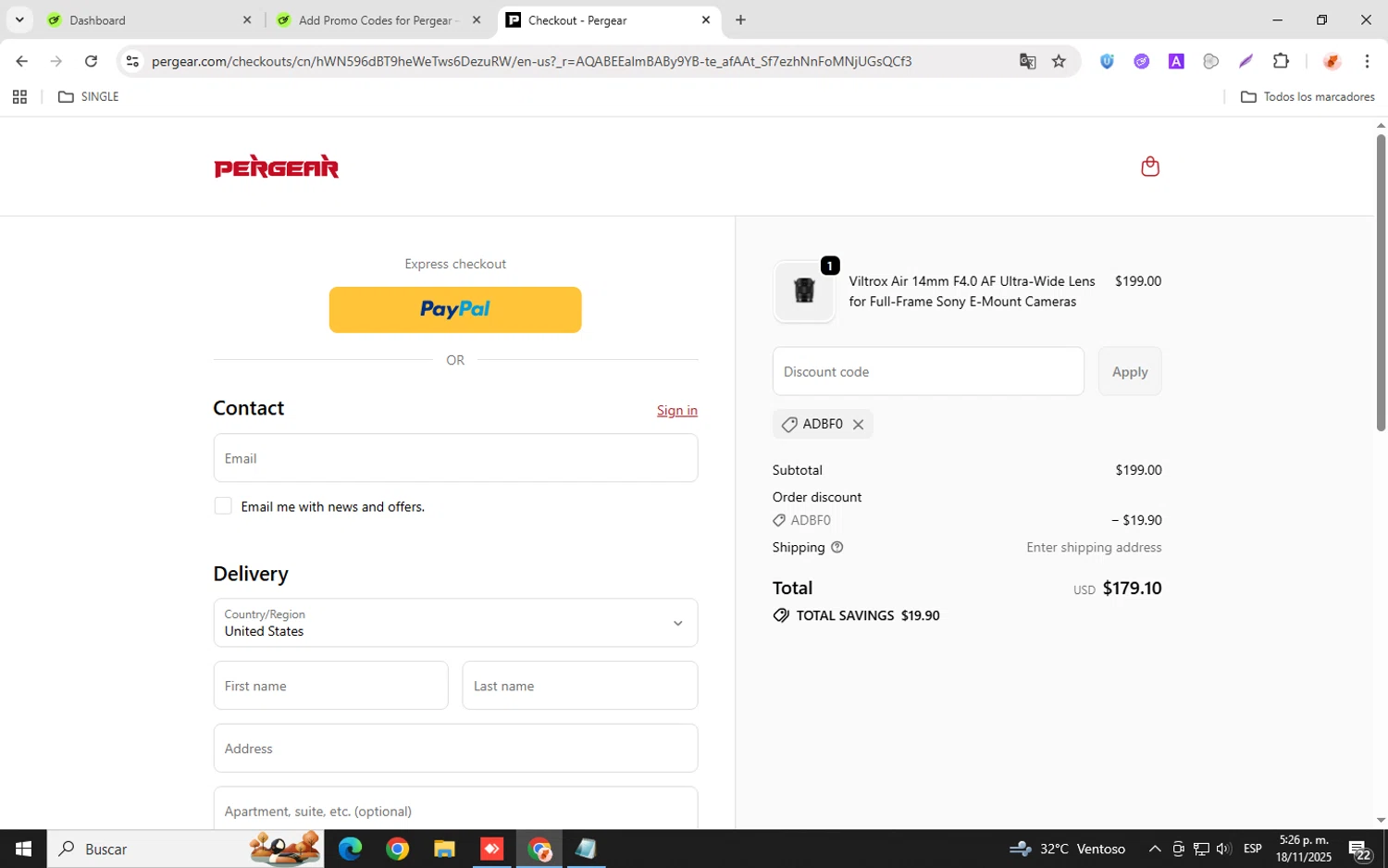This screenshot has height=868, width=1388.
Task: Click the Total amount $179.10
Action: (x=1132, y=589)
